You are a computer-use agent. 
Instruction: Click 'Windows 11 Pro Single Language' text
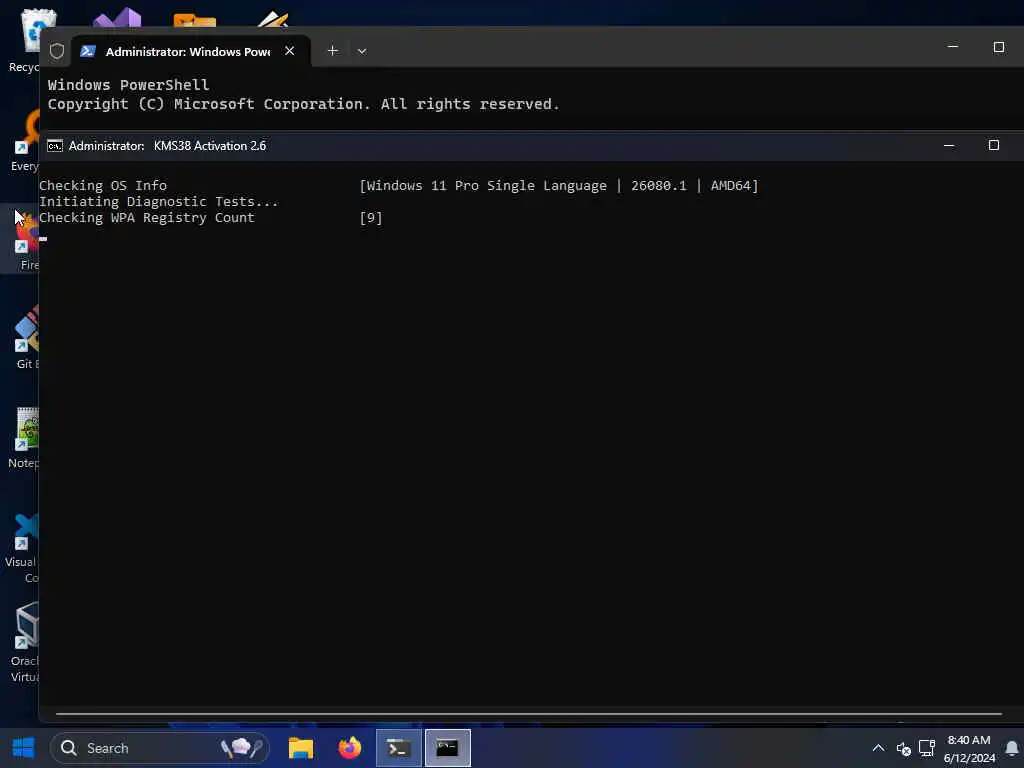(487, 185)
